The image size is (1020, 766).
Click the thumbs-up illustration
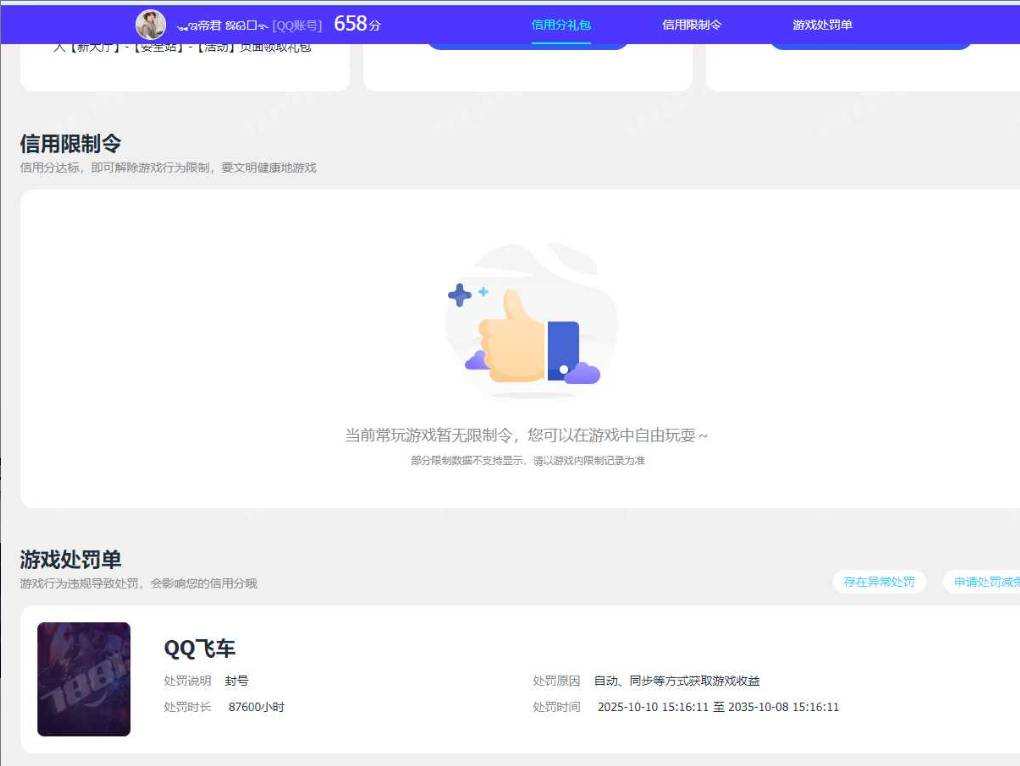pos(530,321)
